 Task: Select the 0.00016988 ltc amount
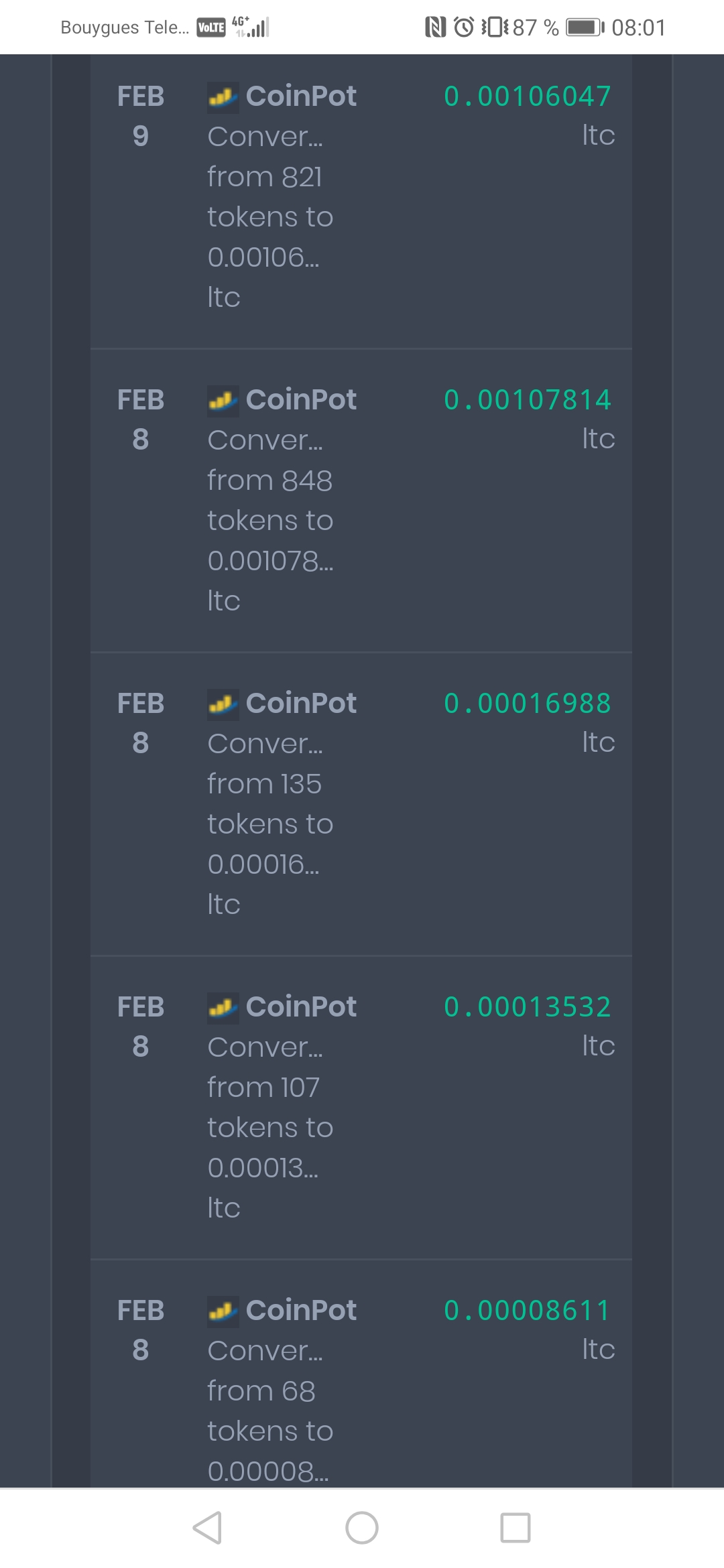coord(529,722)
